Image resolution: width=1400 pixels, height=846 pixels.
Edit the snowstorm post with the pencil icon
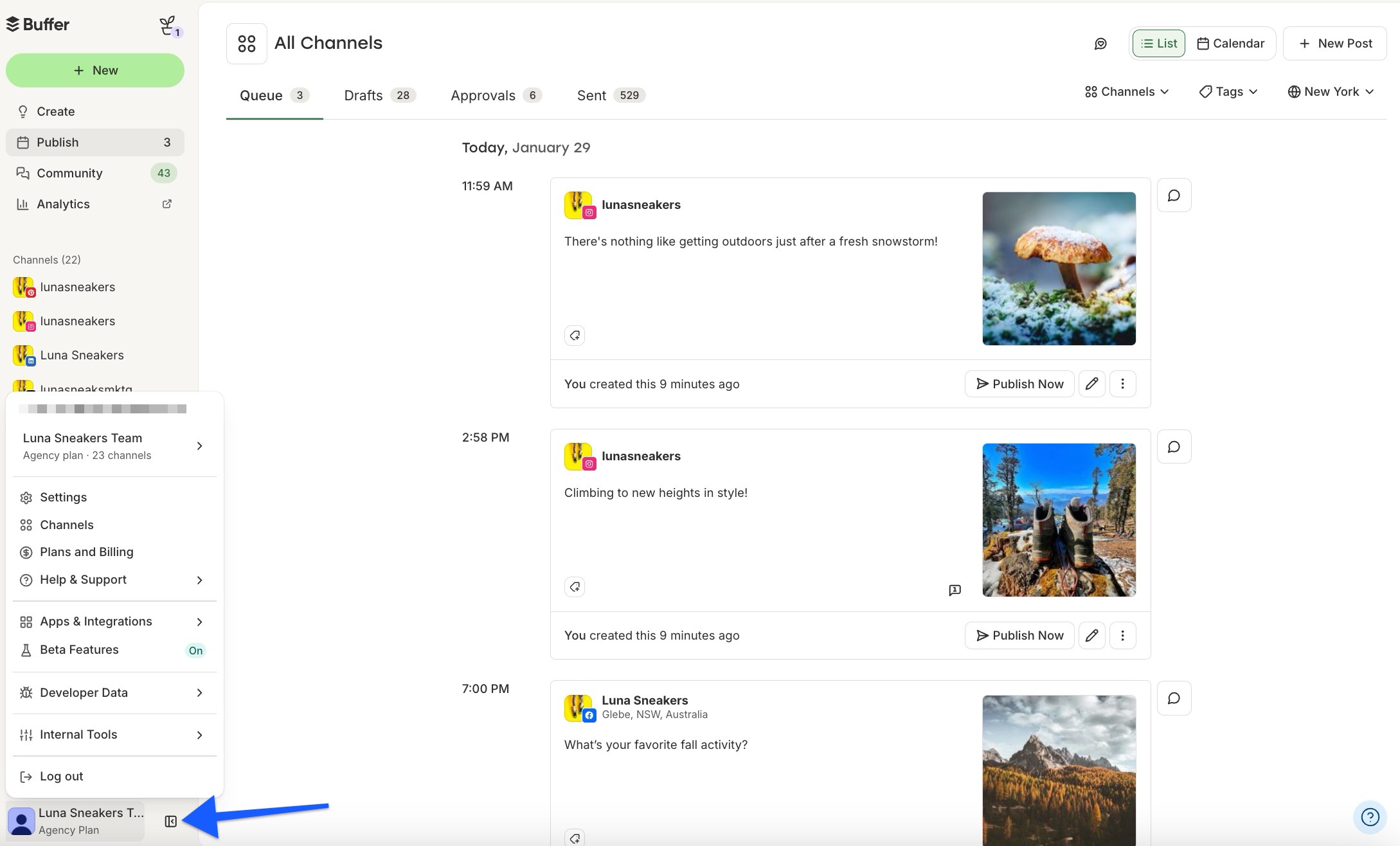(x=1091, y=383)
